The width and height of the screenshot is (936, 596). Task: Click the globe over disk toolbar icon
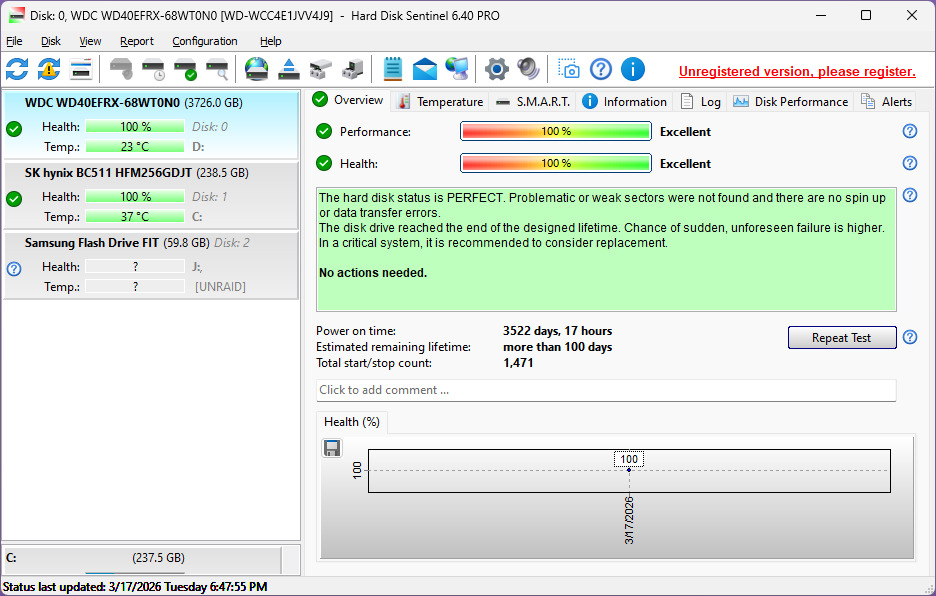(257, 69)
